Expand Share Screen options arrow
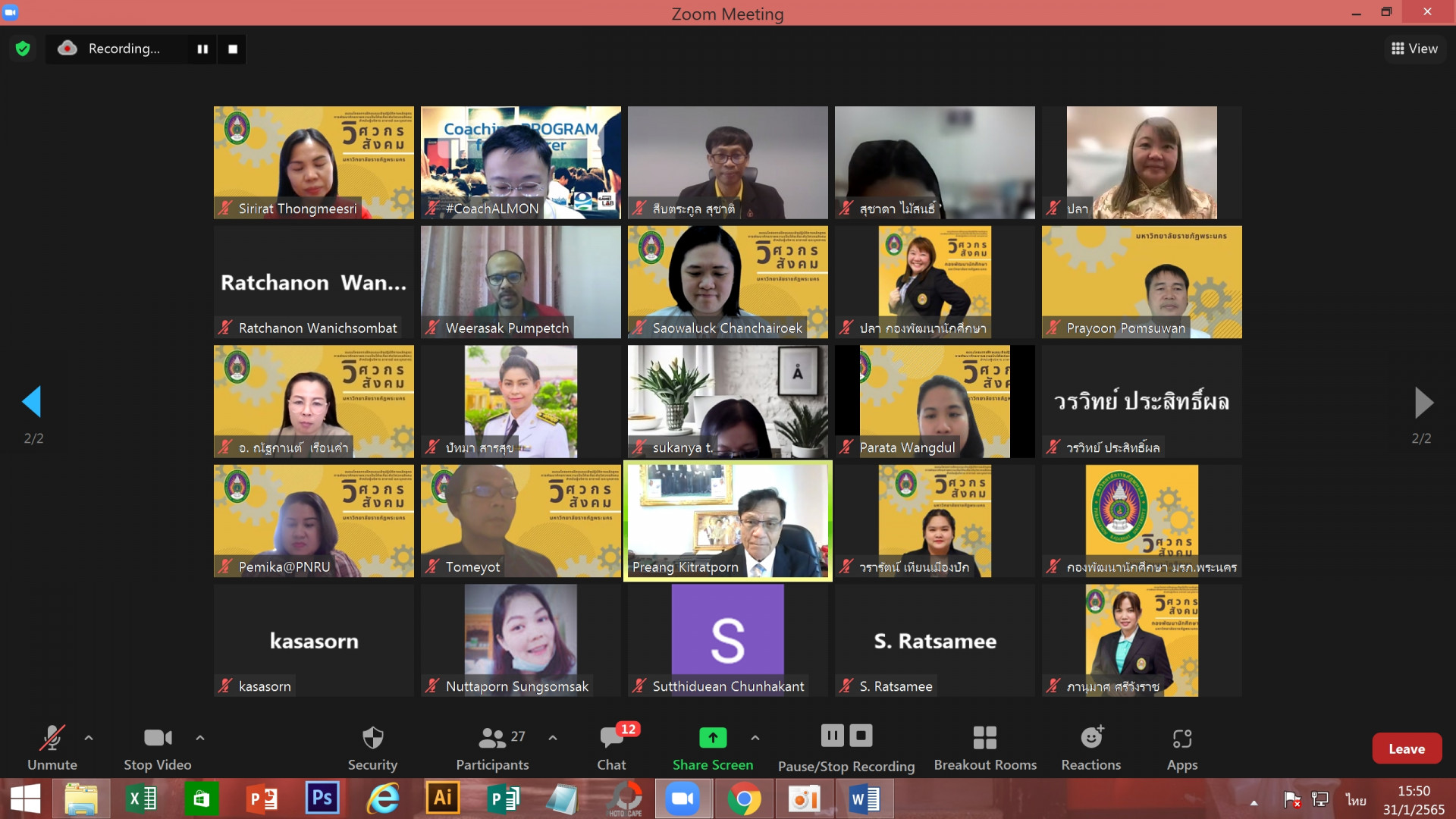This screenshot has height=819, width=1456. (755, 738)
